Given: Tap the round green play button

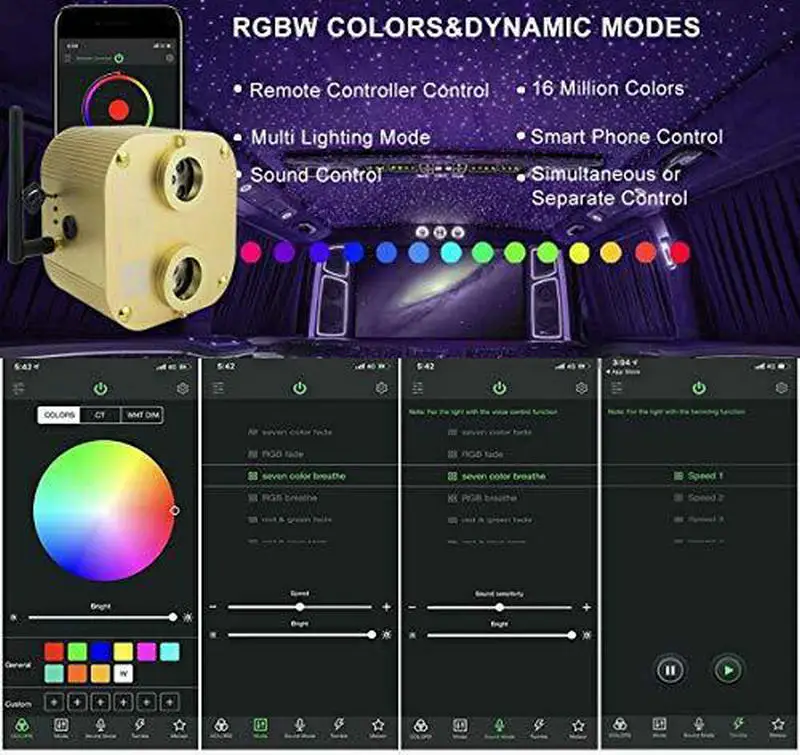Looking at the screenshot, I should (728, 670).
